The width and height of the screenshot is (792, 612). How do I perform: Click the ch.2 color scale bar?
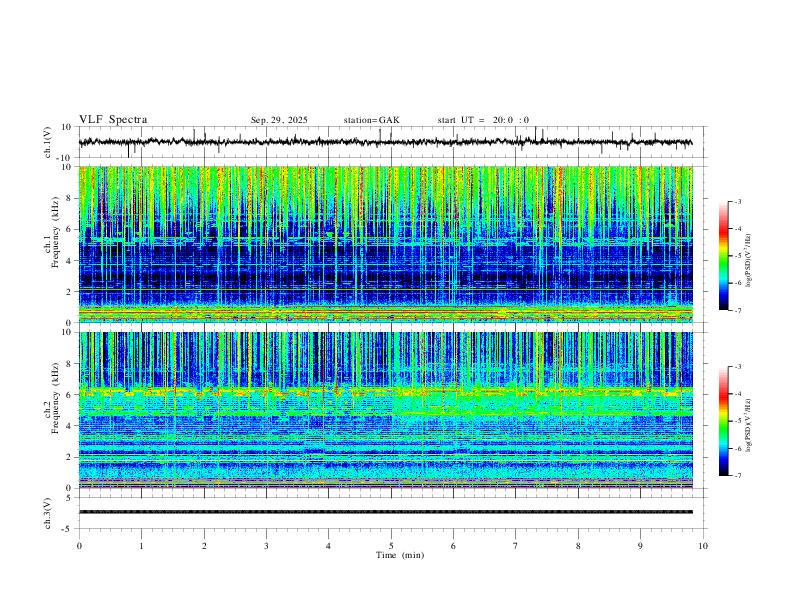pyautogui.click(x=724, y=421)
